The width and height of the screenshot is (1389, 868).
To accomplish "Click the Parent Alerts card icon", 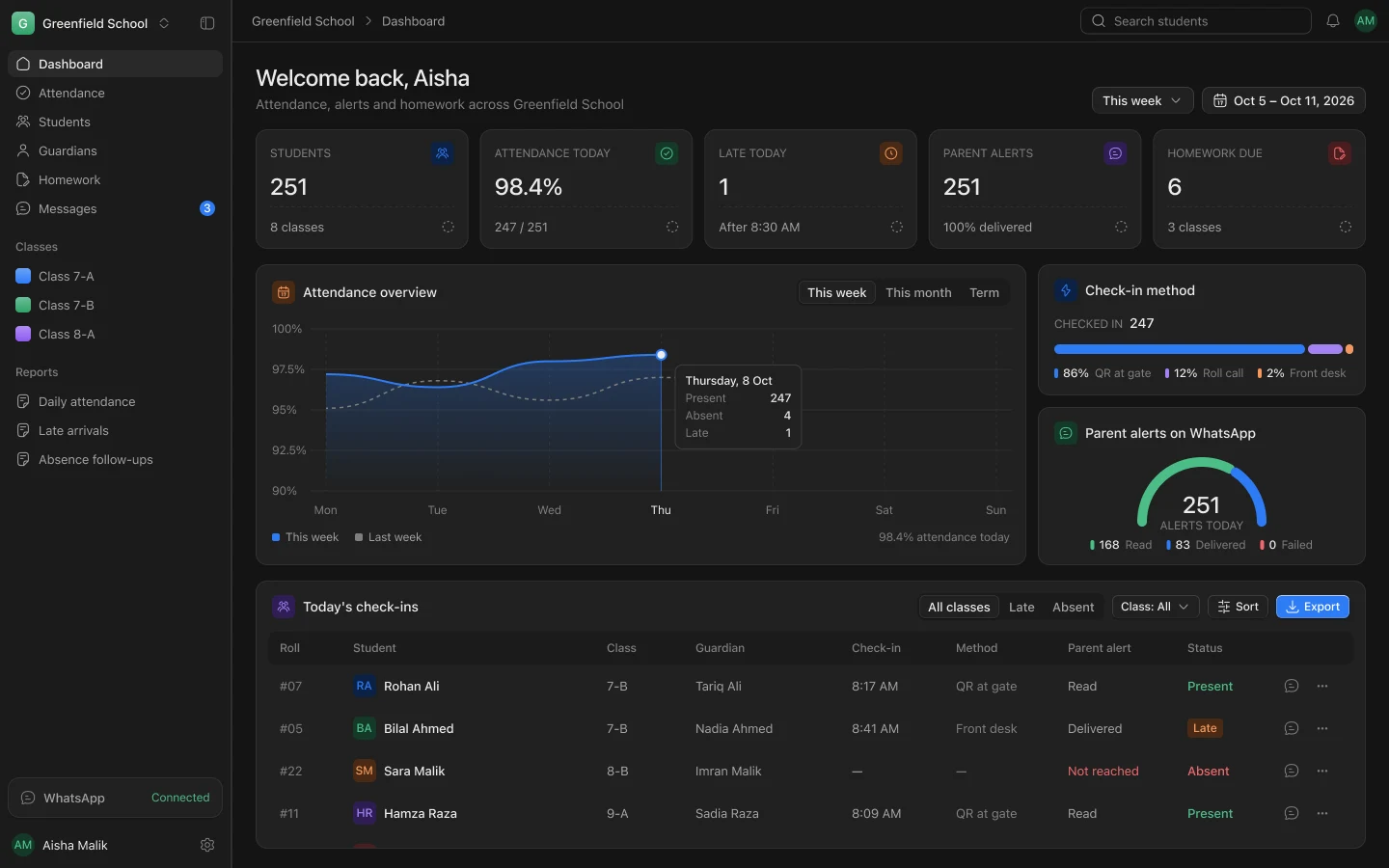I will coord(1115,153).
